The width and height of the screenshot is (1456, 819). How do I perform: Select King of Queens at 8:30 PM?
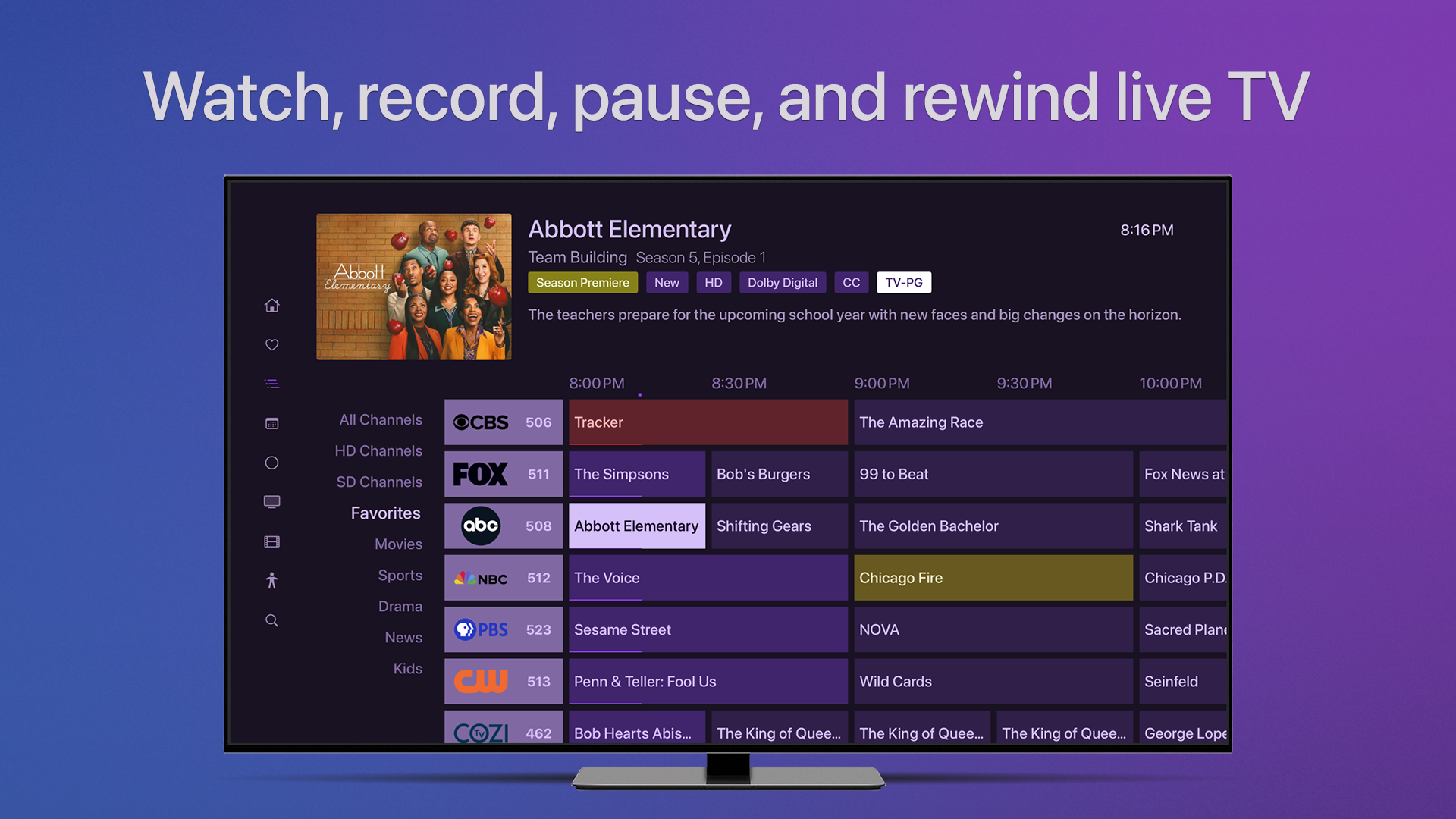(780, 728)
